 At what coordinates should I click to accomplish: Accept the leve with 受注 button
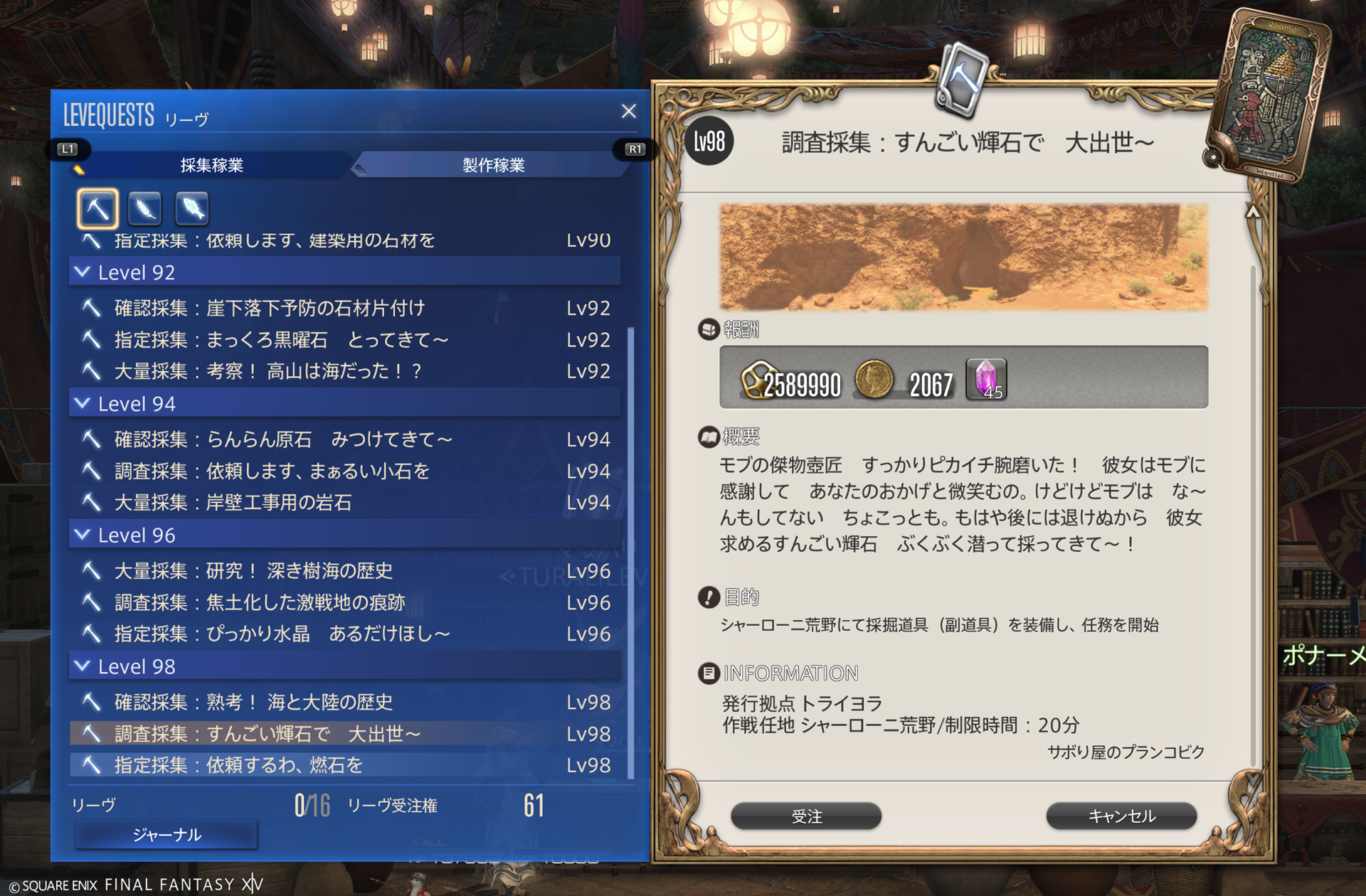point(806,816)
